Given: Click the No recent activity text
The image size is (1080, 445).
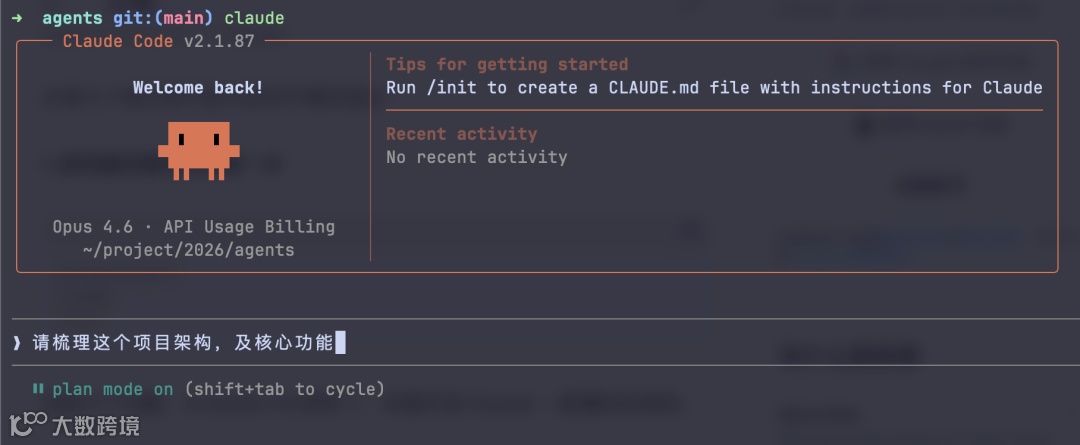Looking at the screenshot, I should tap(477, 157).
